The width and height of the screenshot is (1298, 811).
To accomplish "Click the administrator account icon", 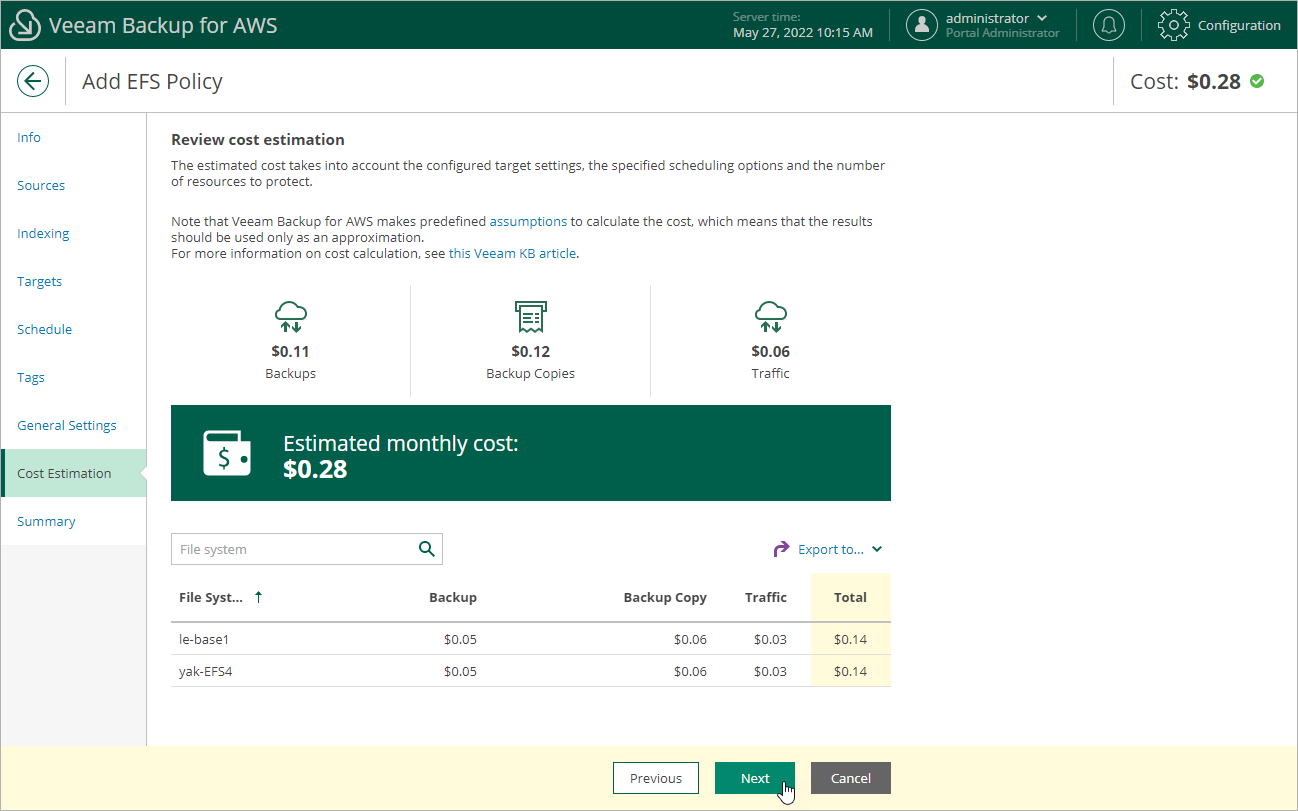I will click(922, 25).
